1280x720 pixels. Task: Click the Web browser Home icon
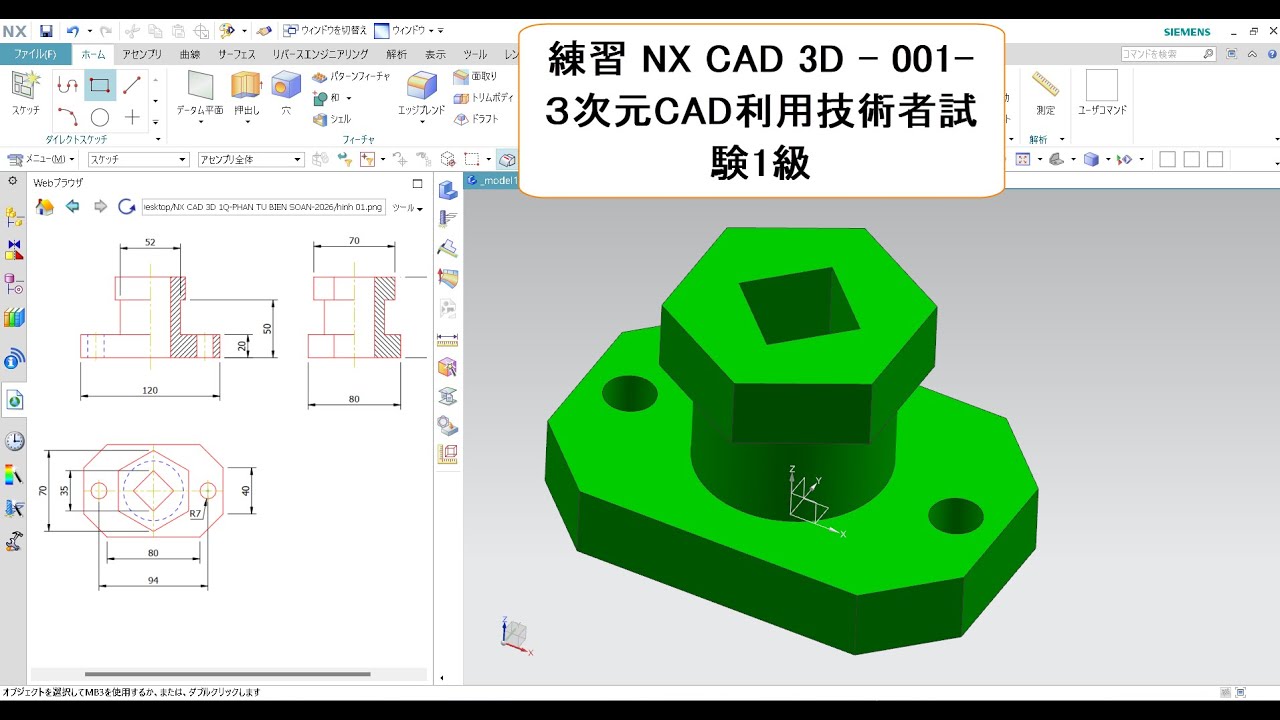44,206
